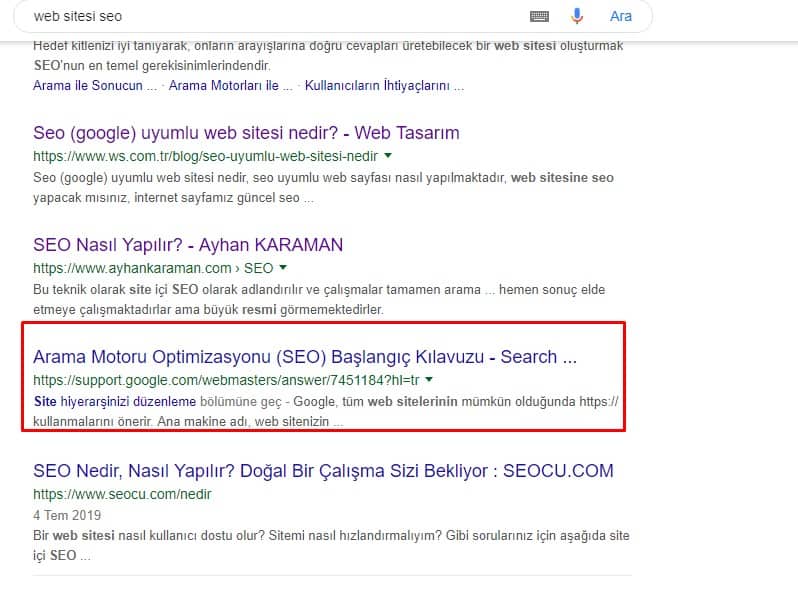
Task: Expand dropdown arrow next to support.google.com URL
Action: pos(429,380)
